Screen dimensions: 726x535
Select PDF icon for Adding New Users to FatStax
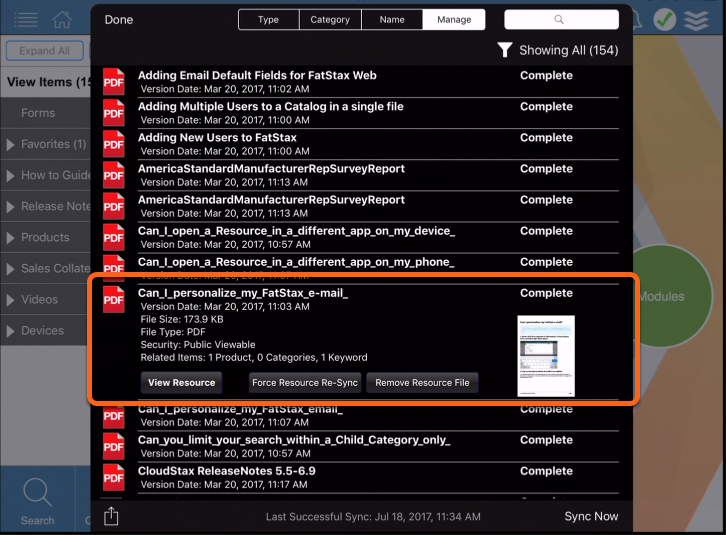coord(113,144)
